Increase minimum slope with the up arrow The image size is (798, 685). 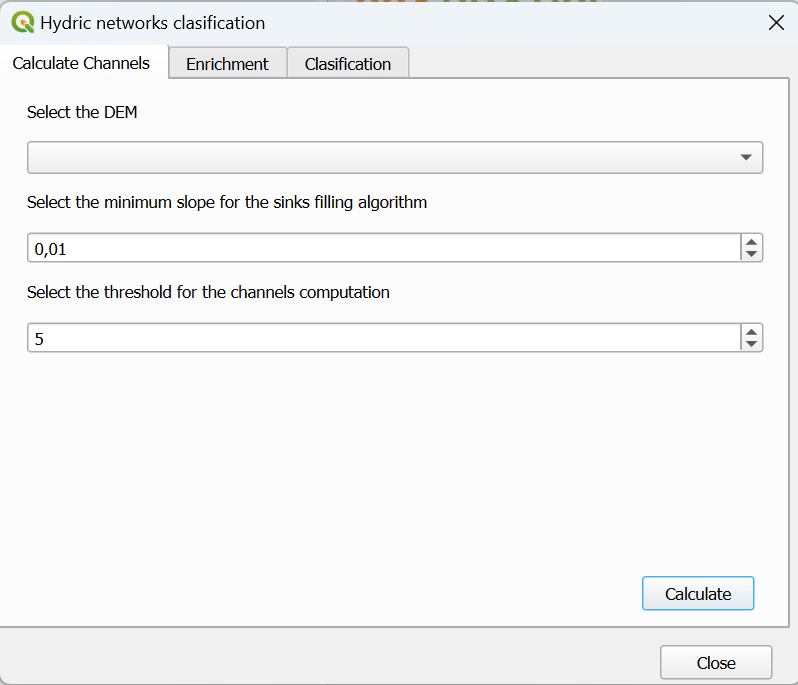751,242
